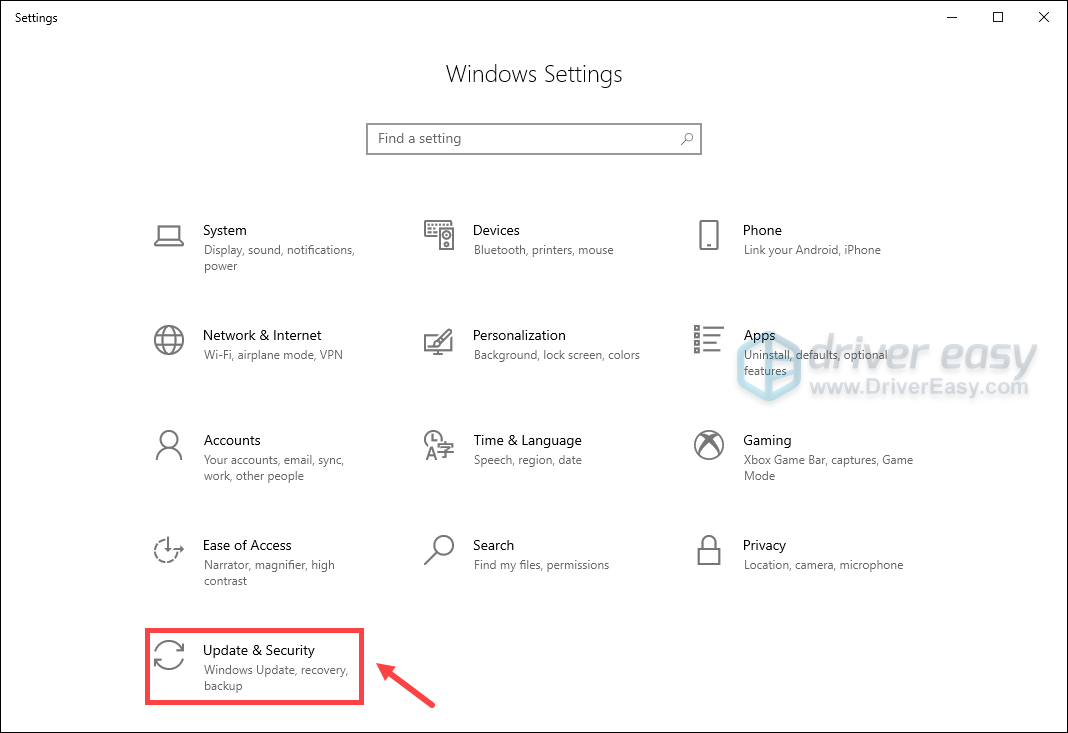Open Devices via keyboard icon
The height and width of the screenshot is (733, 1068).
[x=438, y=235]
